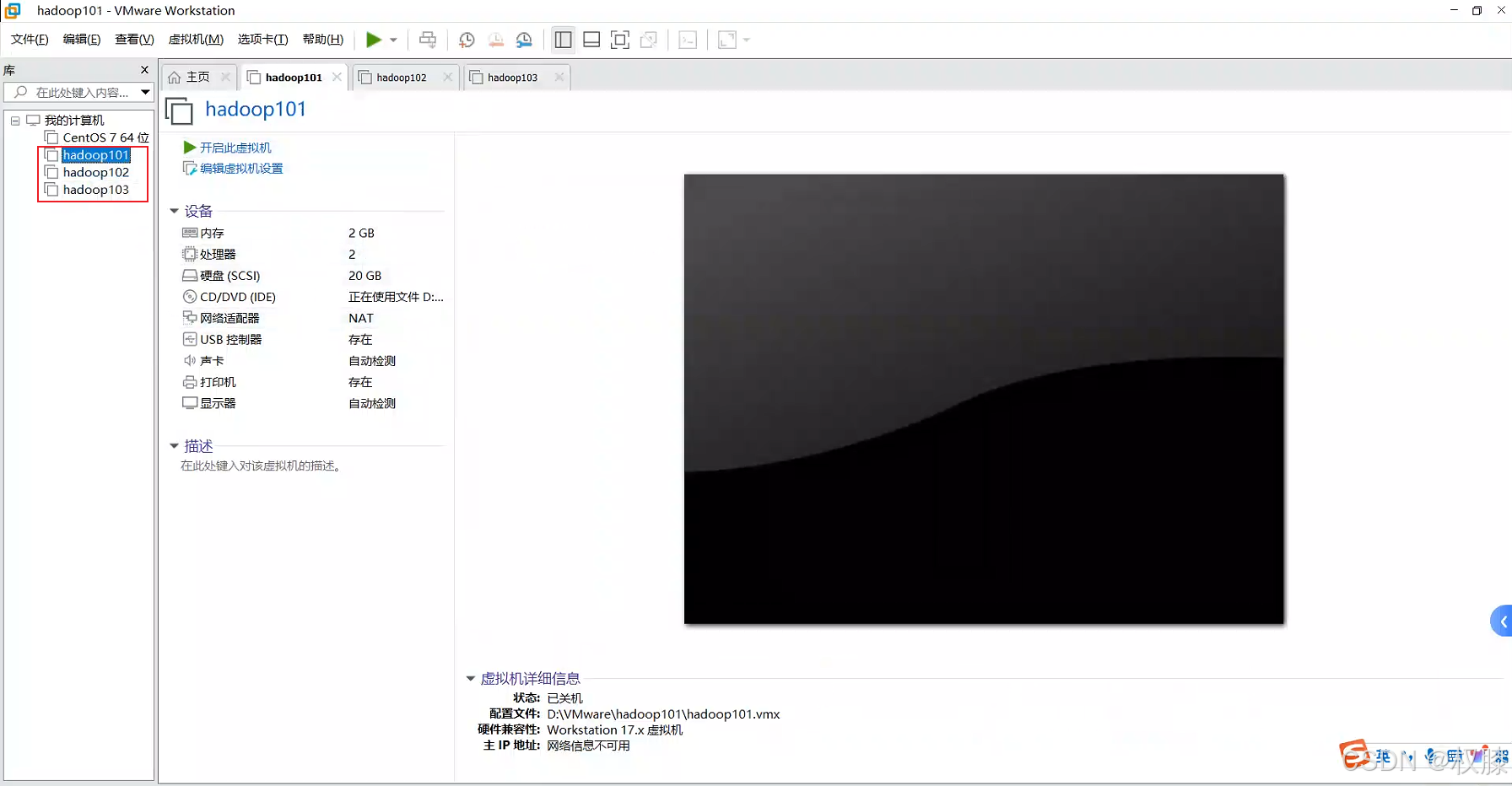Screen dimensions: 1512x786
Task: Open the library search dropdown arrow
Action: [145, 93]
